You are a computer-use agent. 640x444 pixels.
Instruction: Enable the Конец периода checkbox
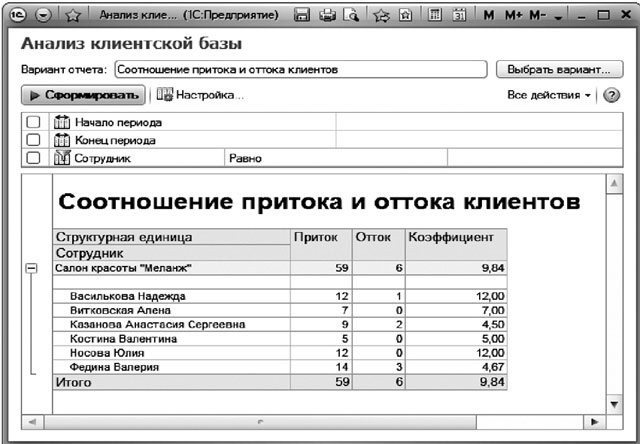point(33,140)
